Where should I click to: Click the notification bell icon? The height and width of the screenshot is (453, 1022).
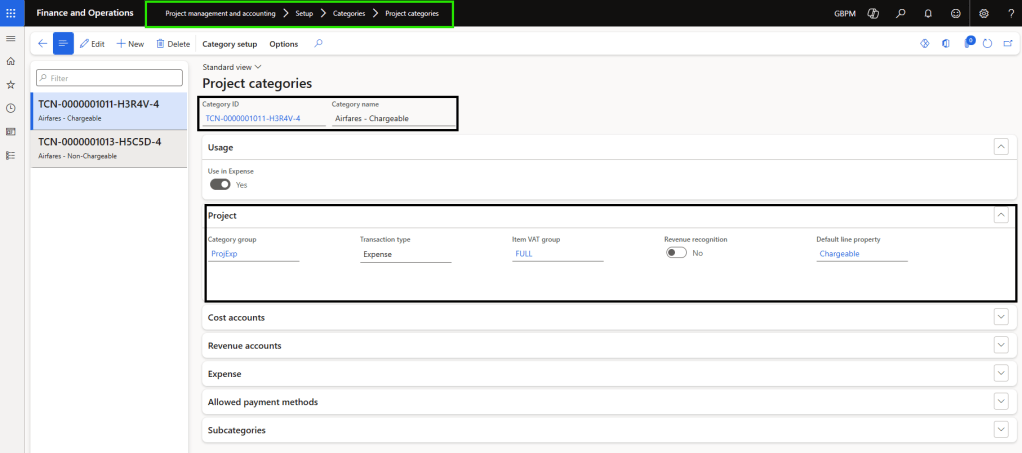pos(928,13)
